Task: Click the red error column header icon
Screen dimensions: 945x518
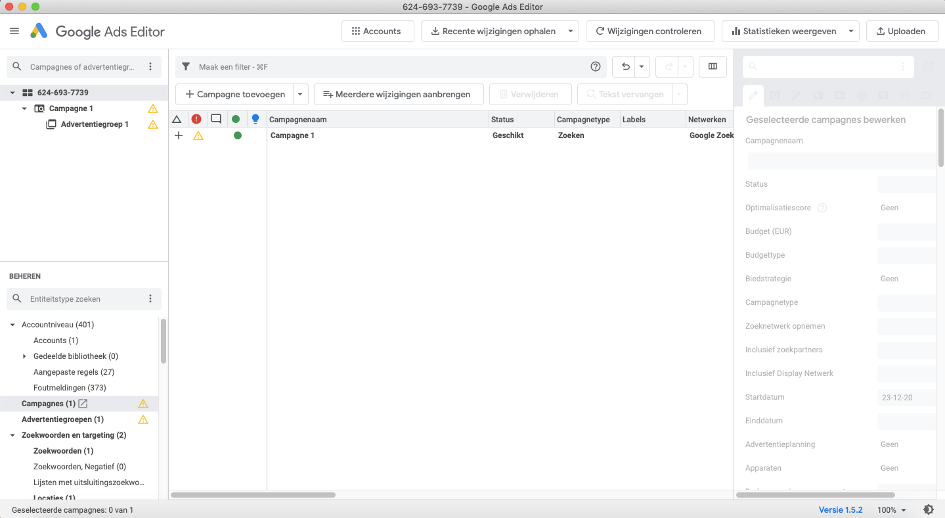Action: 196,119
